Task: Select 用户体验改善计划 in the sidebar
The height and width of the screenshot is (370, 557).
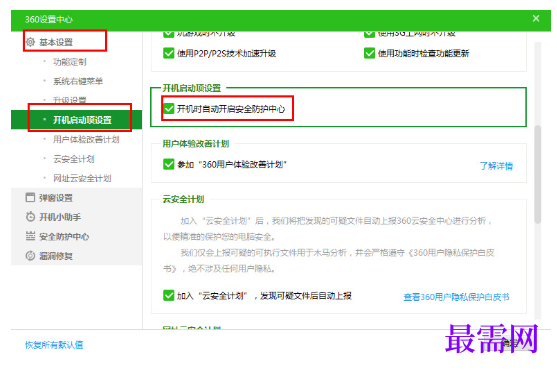Action: pos(86,139)
